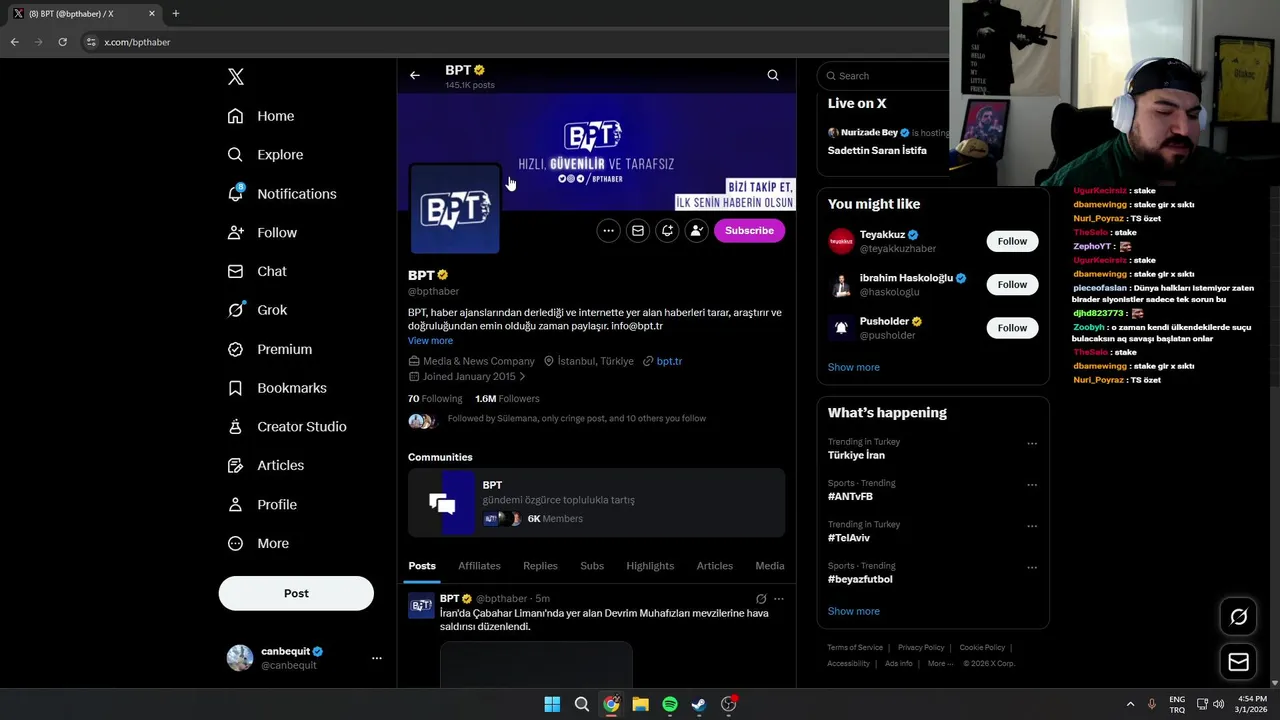Switch to the Affiliates tab
Image resolution: width=1280 pixels, height=720 pixels.
click(x=479, y=566)
